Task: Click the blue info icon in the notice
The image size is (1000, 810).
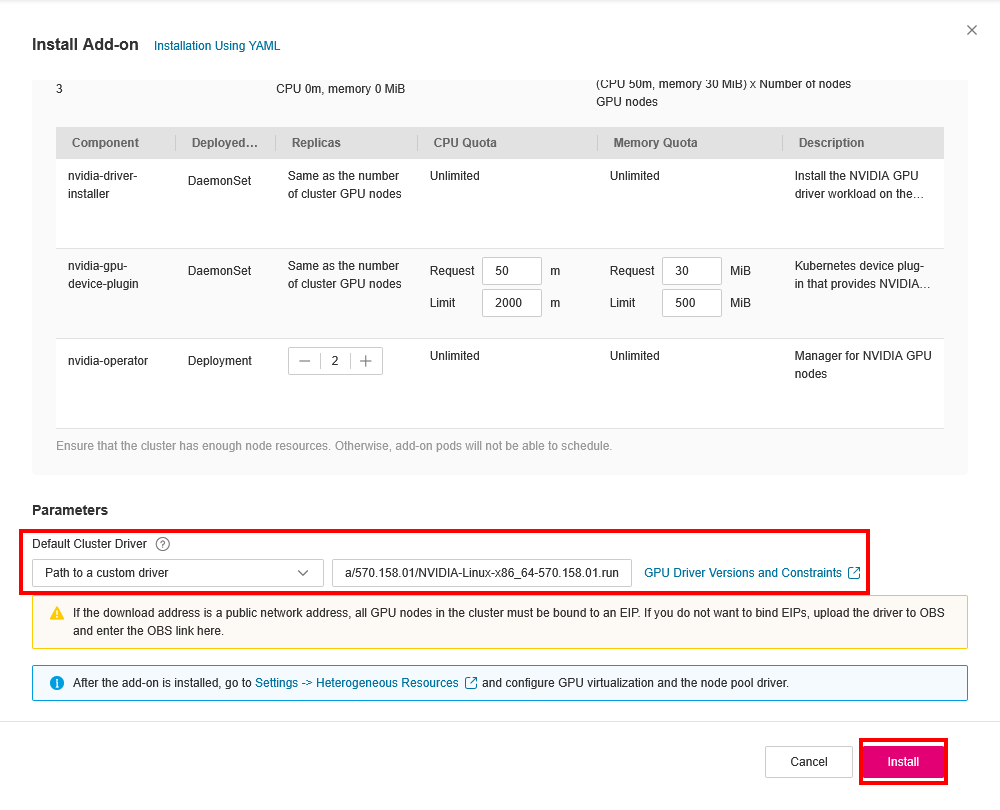Action: [x=57, y=683]
